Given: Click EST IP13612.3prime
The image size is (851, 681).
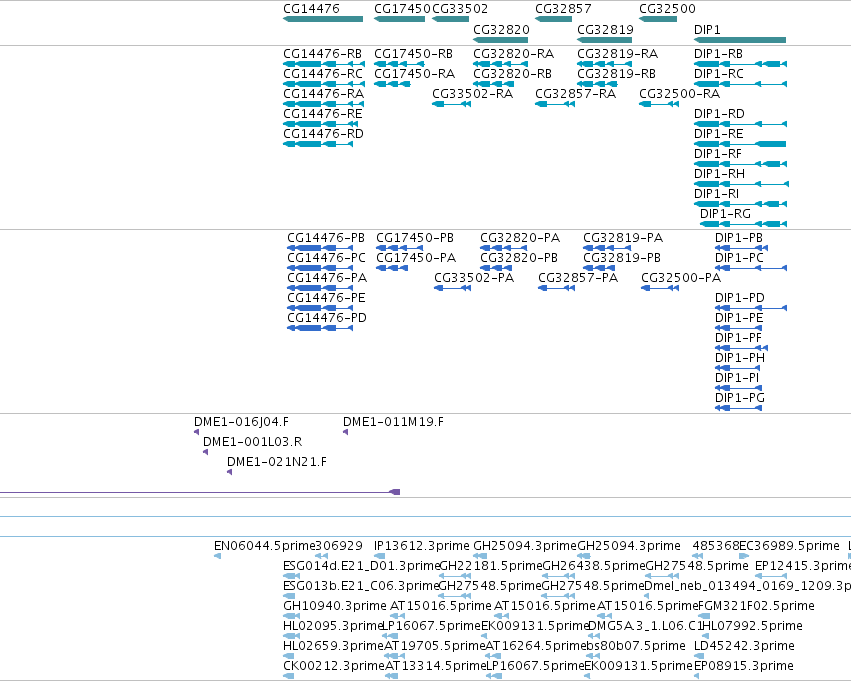Looking at the screenshot, I should point(379,556).
